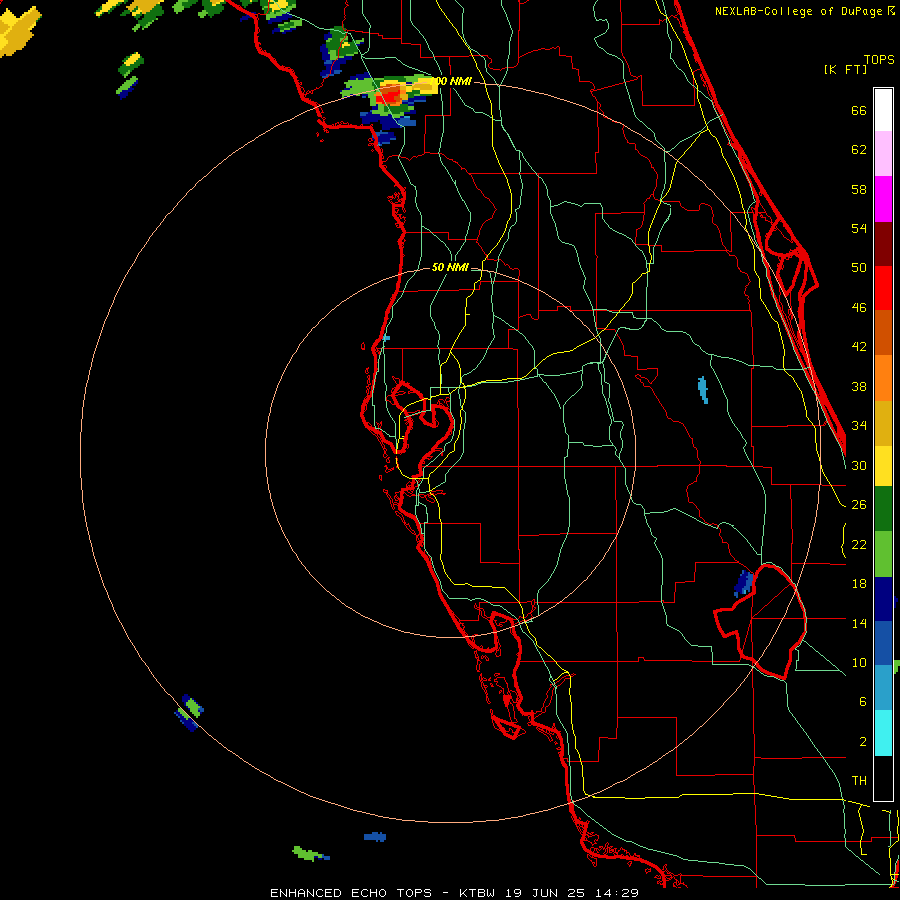Click the TOPS legend title
900x900 pixels.
(x=879, y=60)
